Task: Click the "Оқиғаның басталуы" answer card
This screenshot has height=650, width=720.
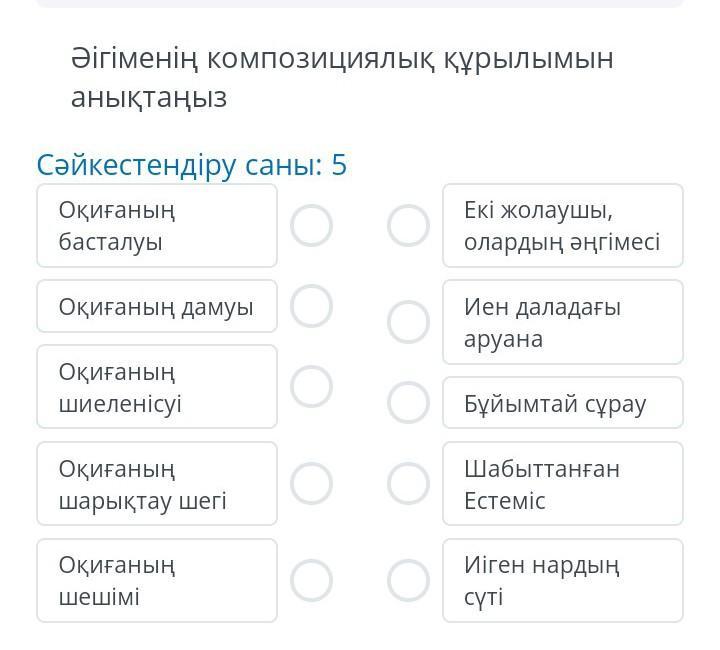Action: pyautogui.click(x=157, y=226)
